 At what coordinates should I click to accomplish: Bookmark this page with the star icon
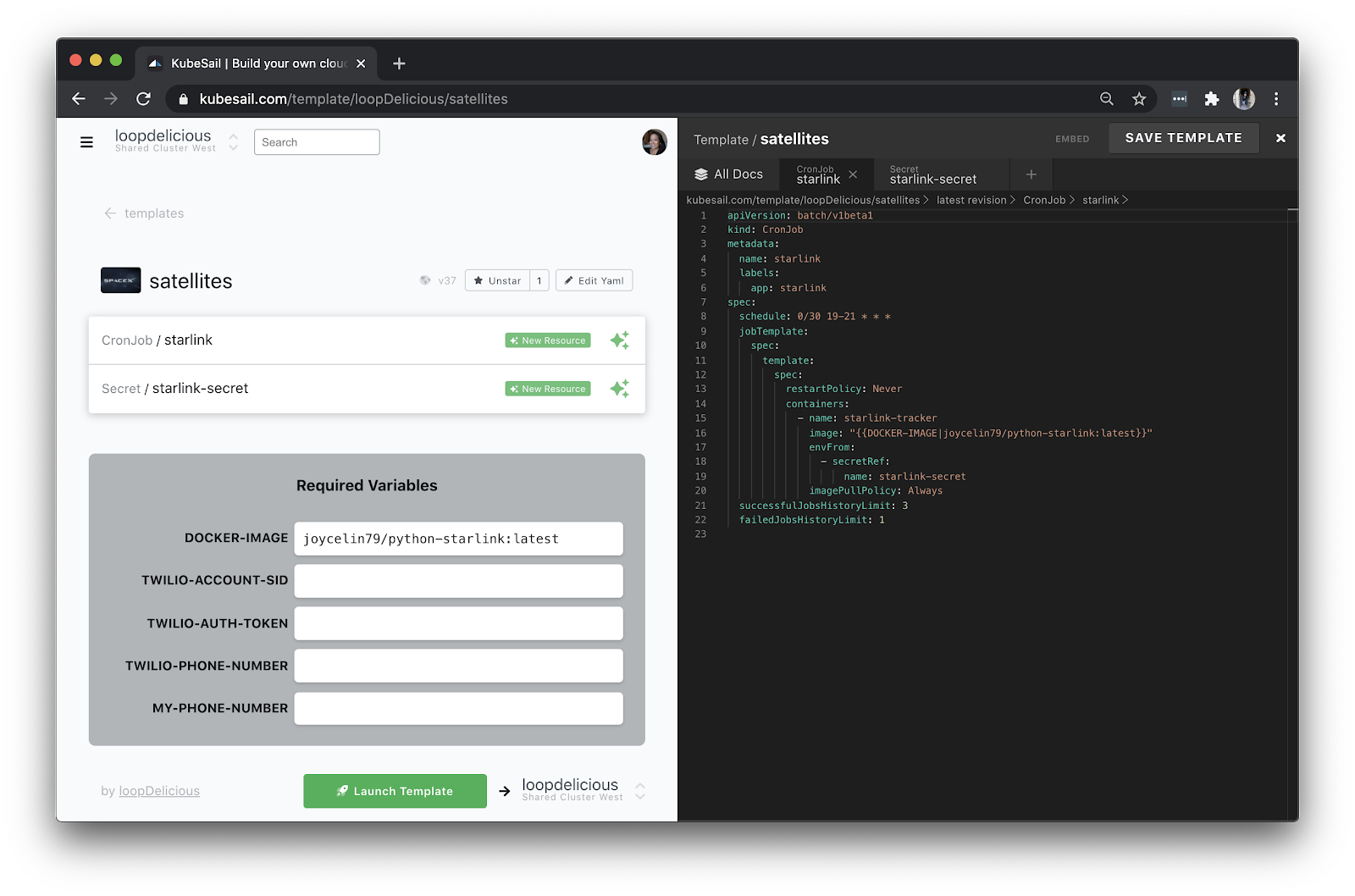point(1139,99)
